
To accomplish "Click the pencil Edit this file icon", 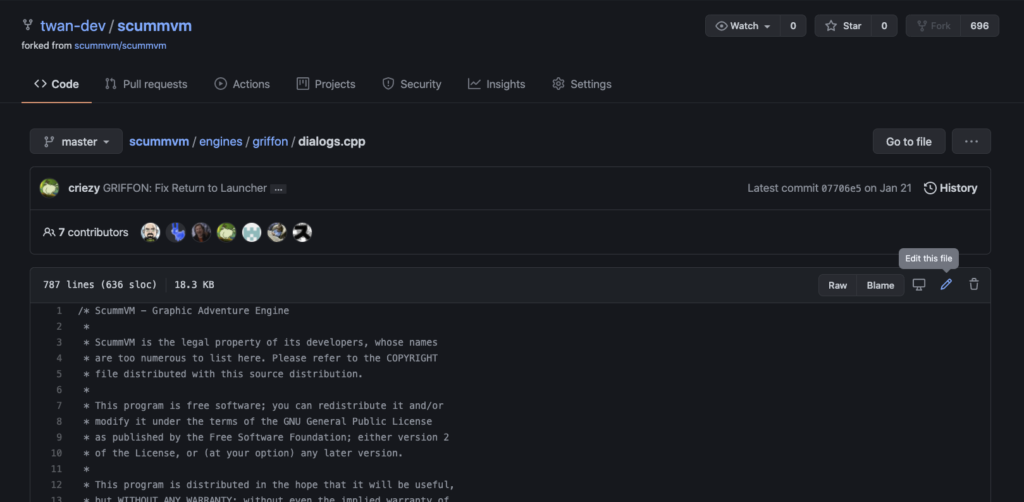I will [x=946, y=285].
